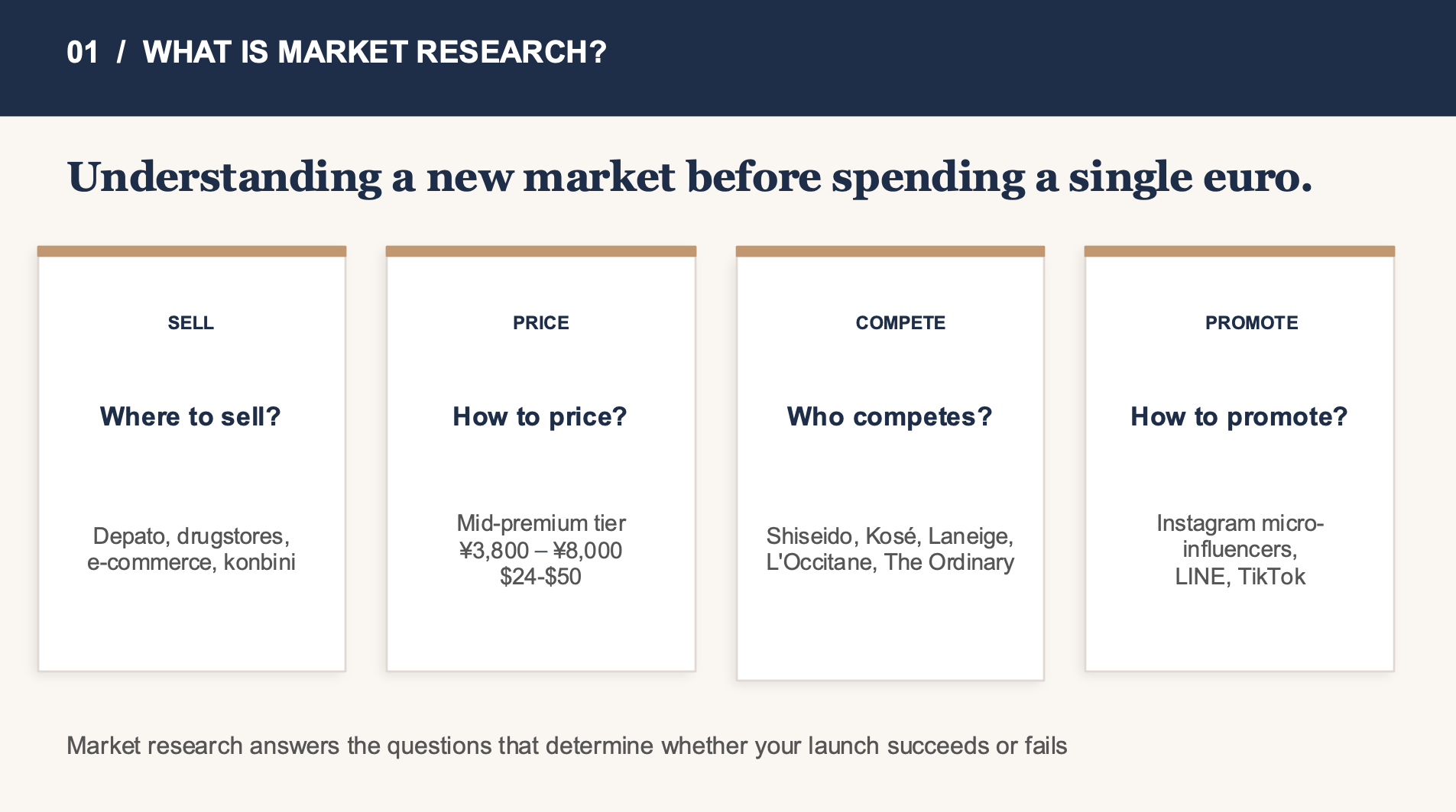
Task: Click the 'Who competes?' heading
Action: tap(890, 416)
